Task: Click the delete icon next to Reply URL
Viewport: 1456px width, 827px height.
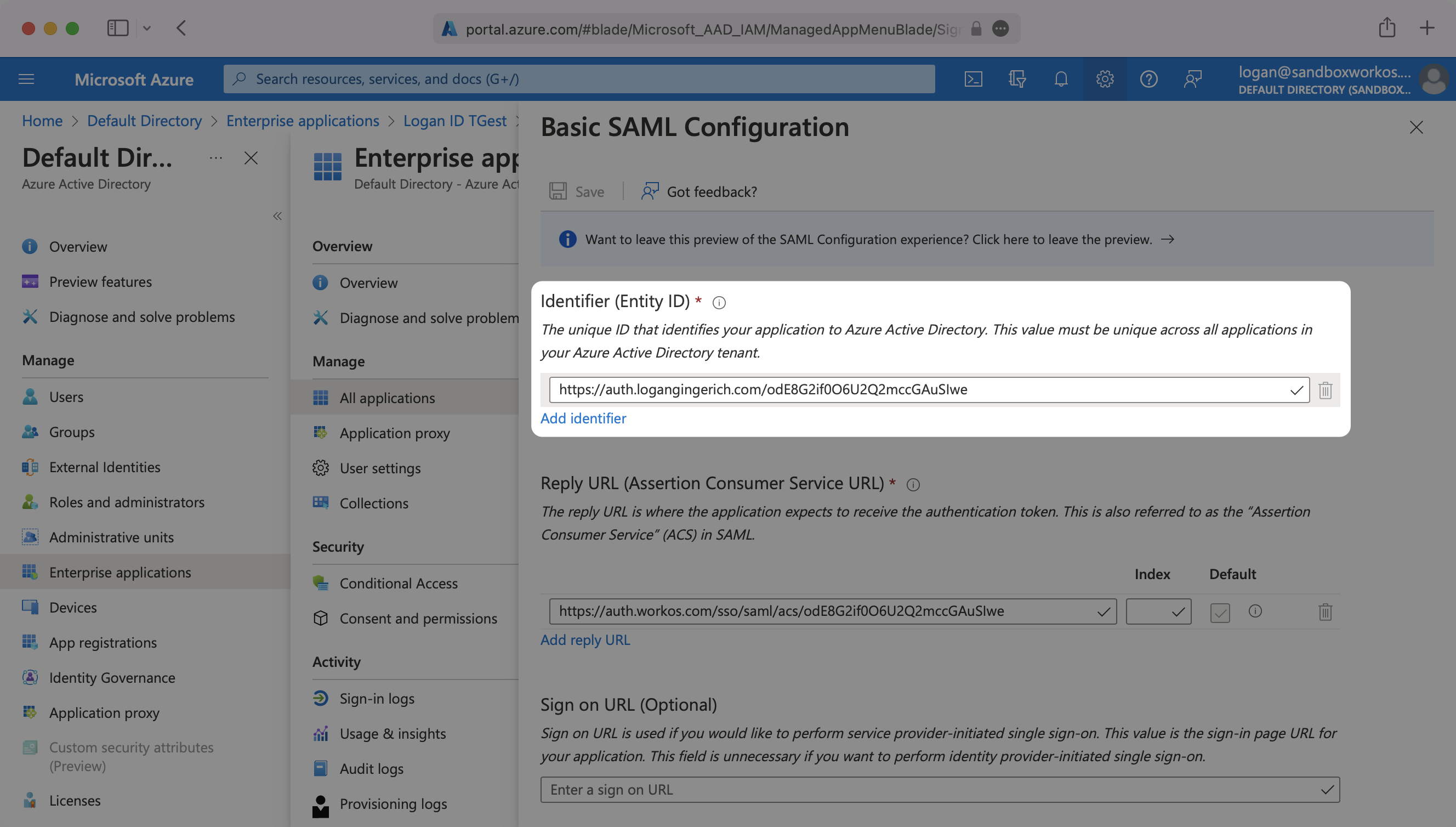Action: tap(1325, 611)
